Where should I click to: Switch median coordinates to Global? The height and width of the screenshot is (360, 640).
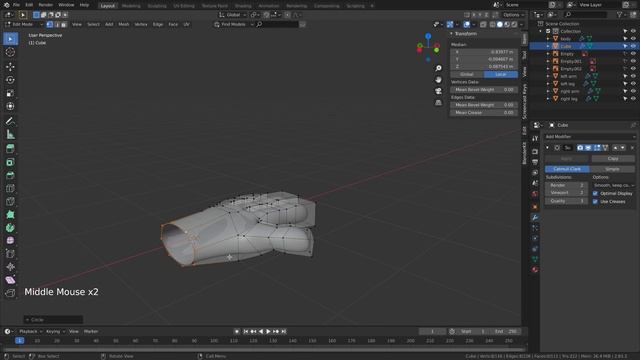pyautogui.click(x=467, y=75)
